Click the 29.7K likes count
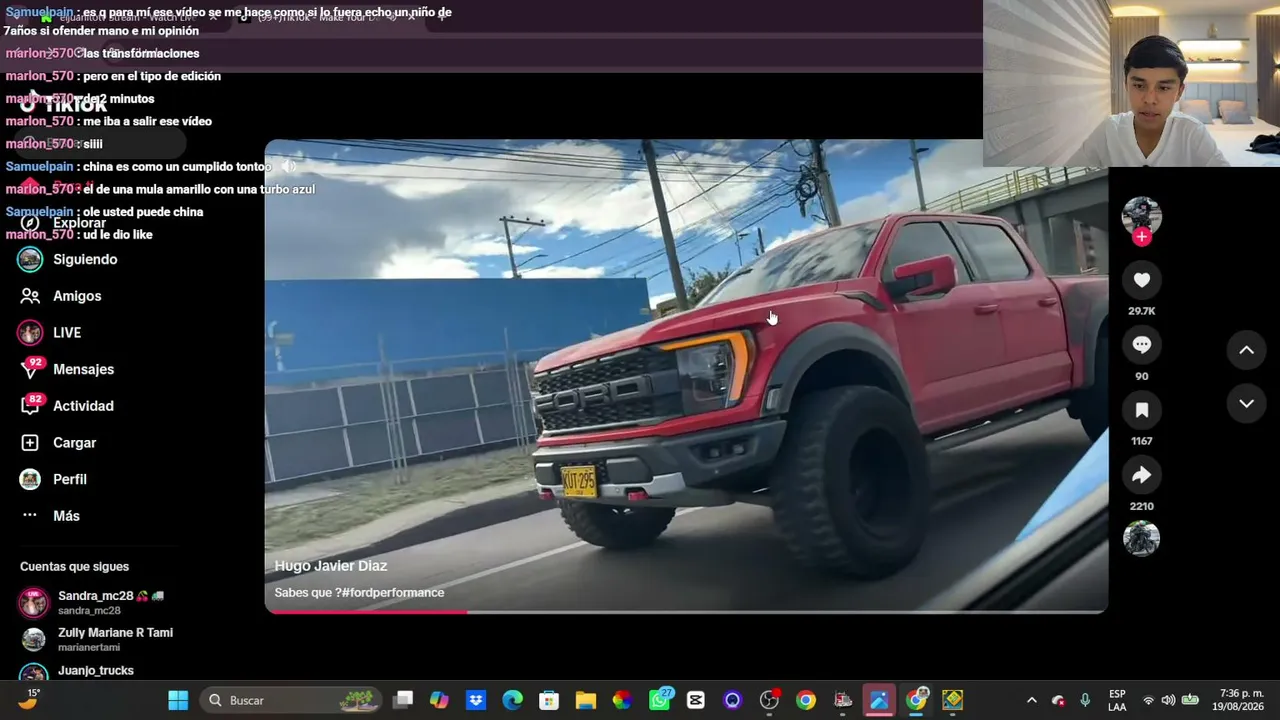Image resolution: width=1280 pixels, height=720 pixels. click(1141, 311)
